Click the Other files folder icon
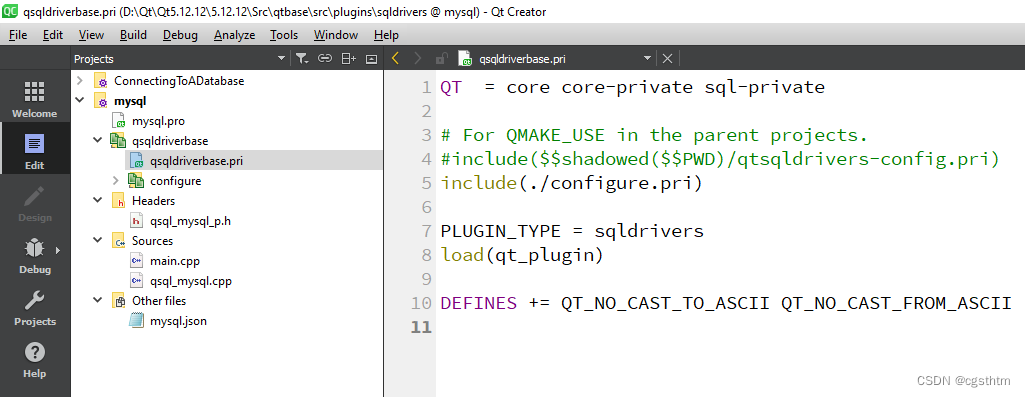 coord(119,301)
